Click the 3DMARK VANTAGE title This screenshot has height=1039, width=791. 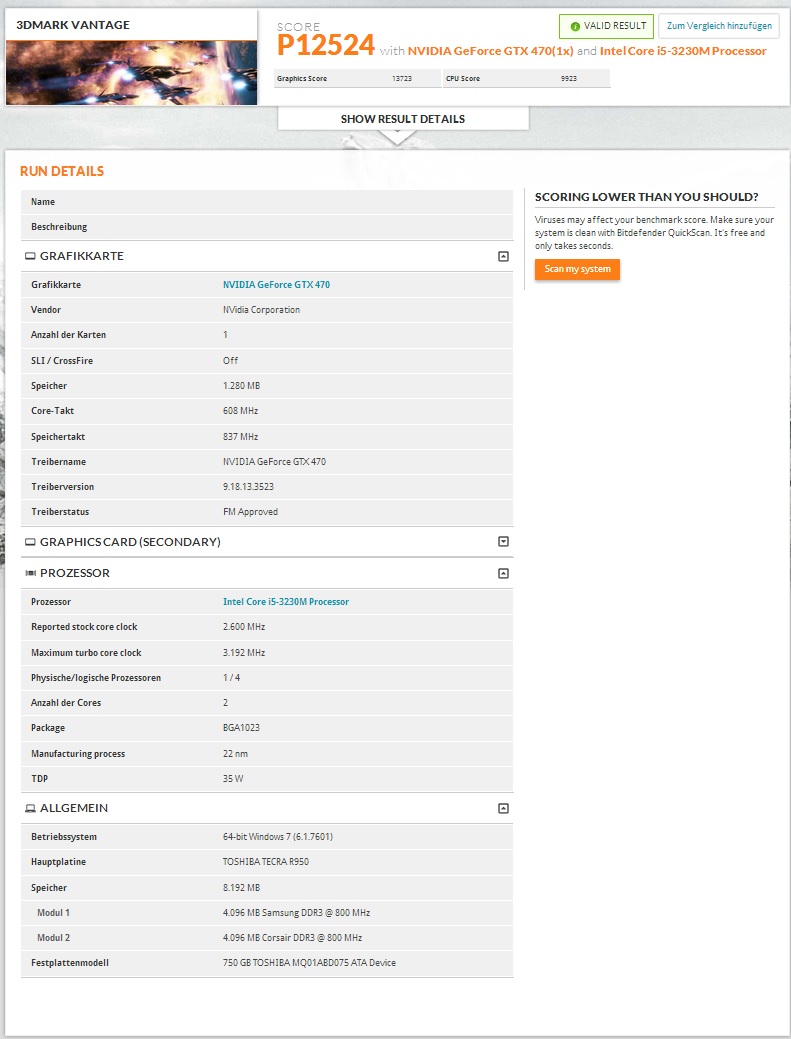click(73, 25)
